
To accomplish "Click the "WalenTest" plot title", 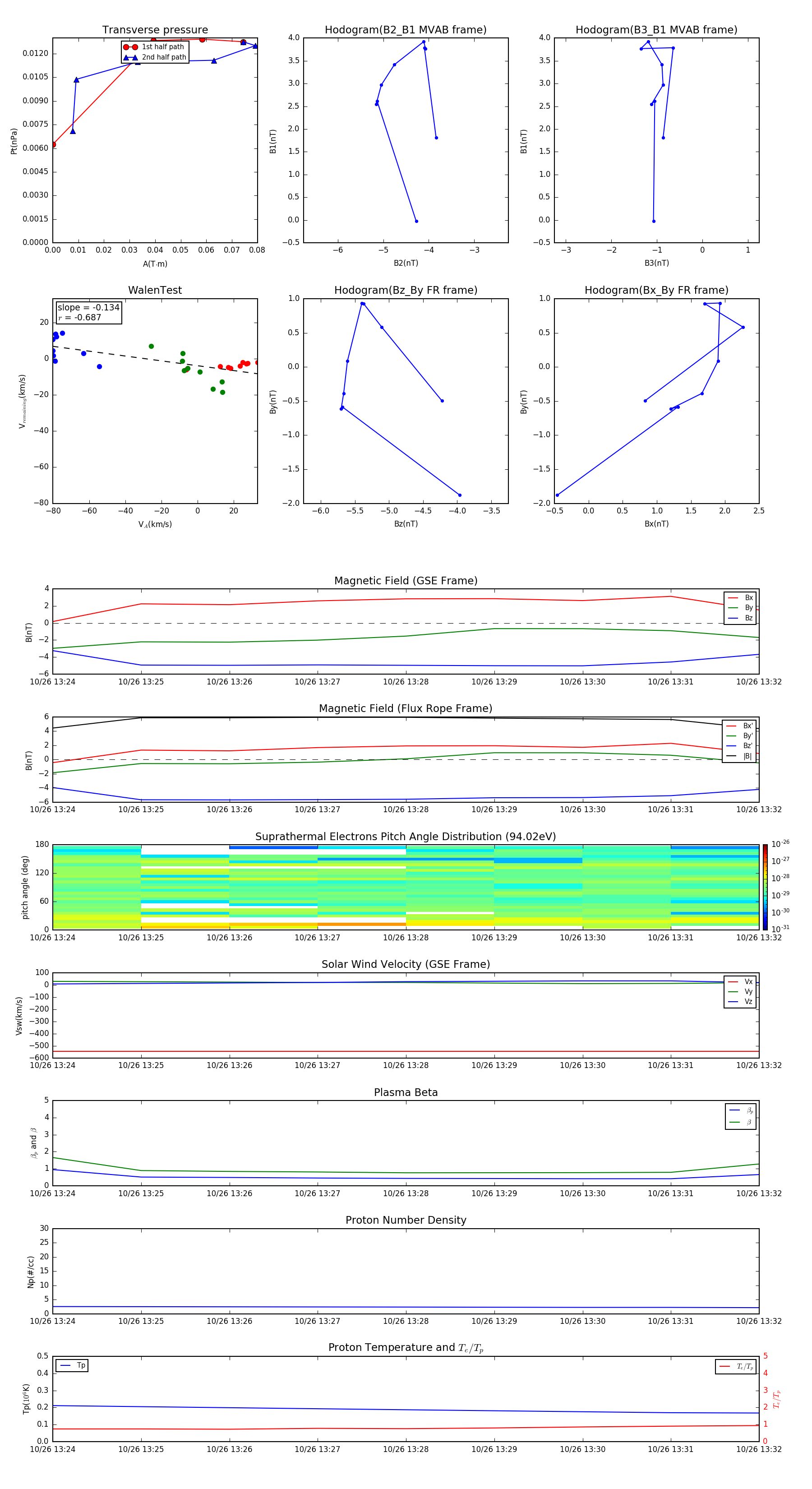I will pyautogui.click(x=155, y=290).
